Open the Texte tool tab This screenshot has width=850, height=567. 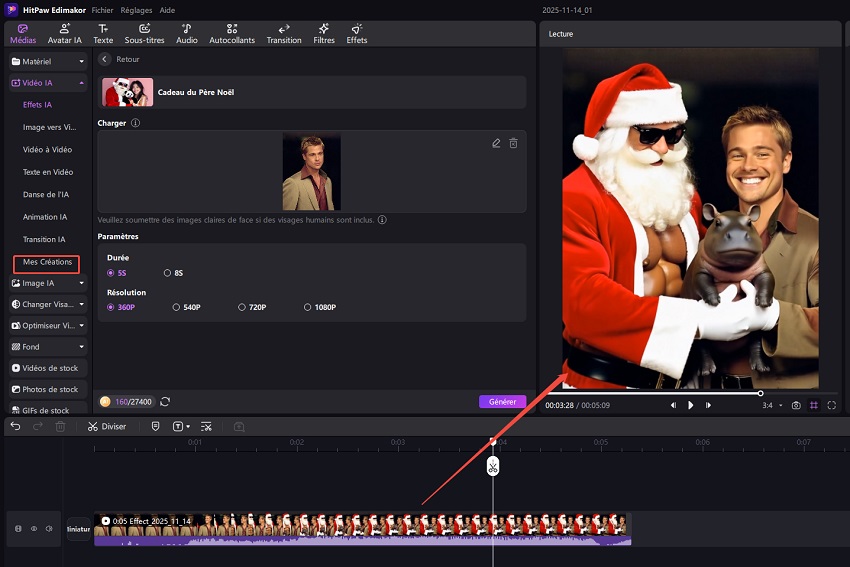(x=103, y=34)
